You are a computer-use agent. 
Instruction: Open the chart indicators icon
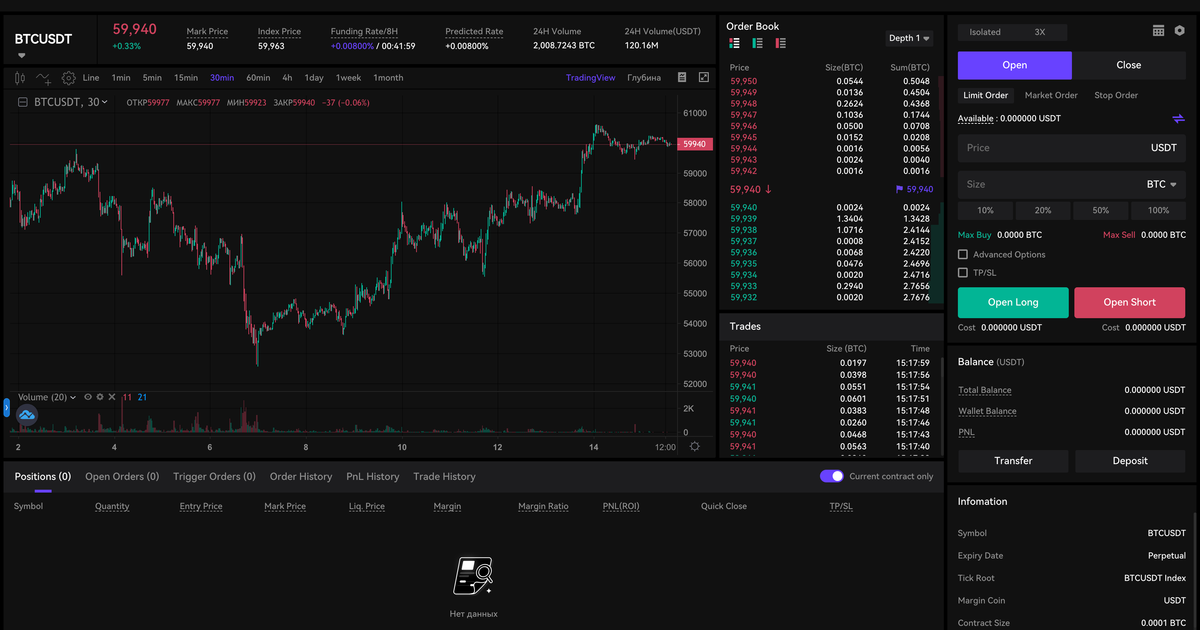coord(43,77)
